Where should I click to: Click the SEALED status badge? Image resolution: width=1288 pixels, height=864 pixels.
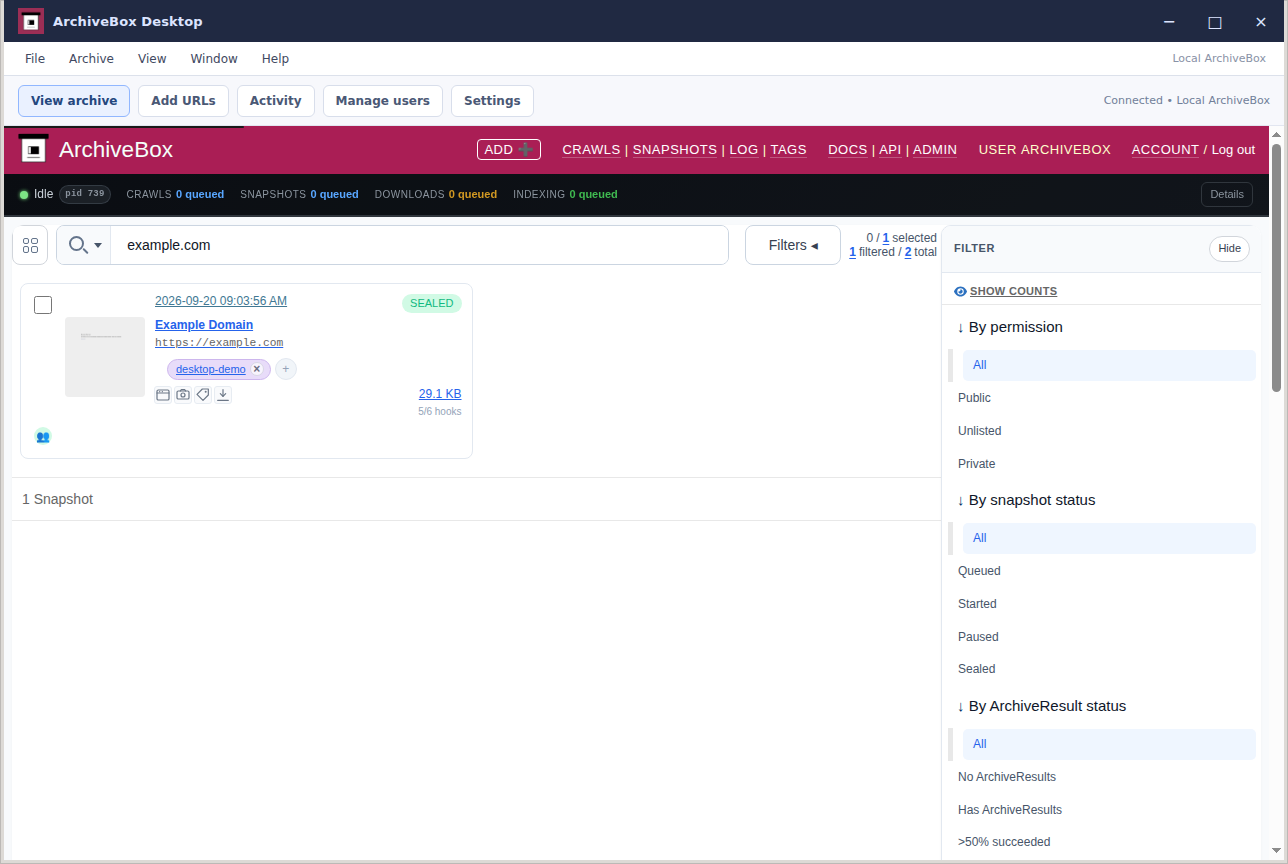[432, 303]
